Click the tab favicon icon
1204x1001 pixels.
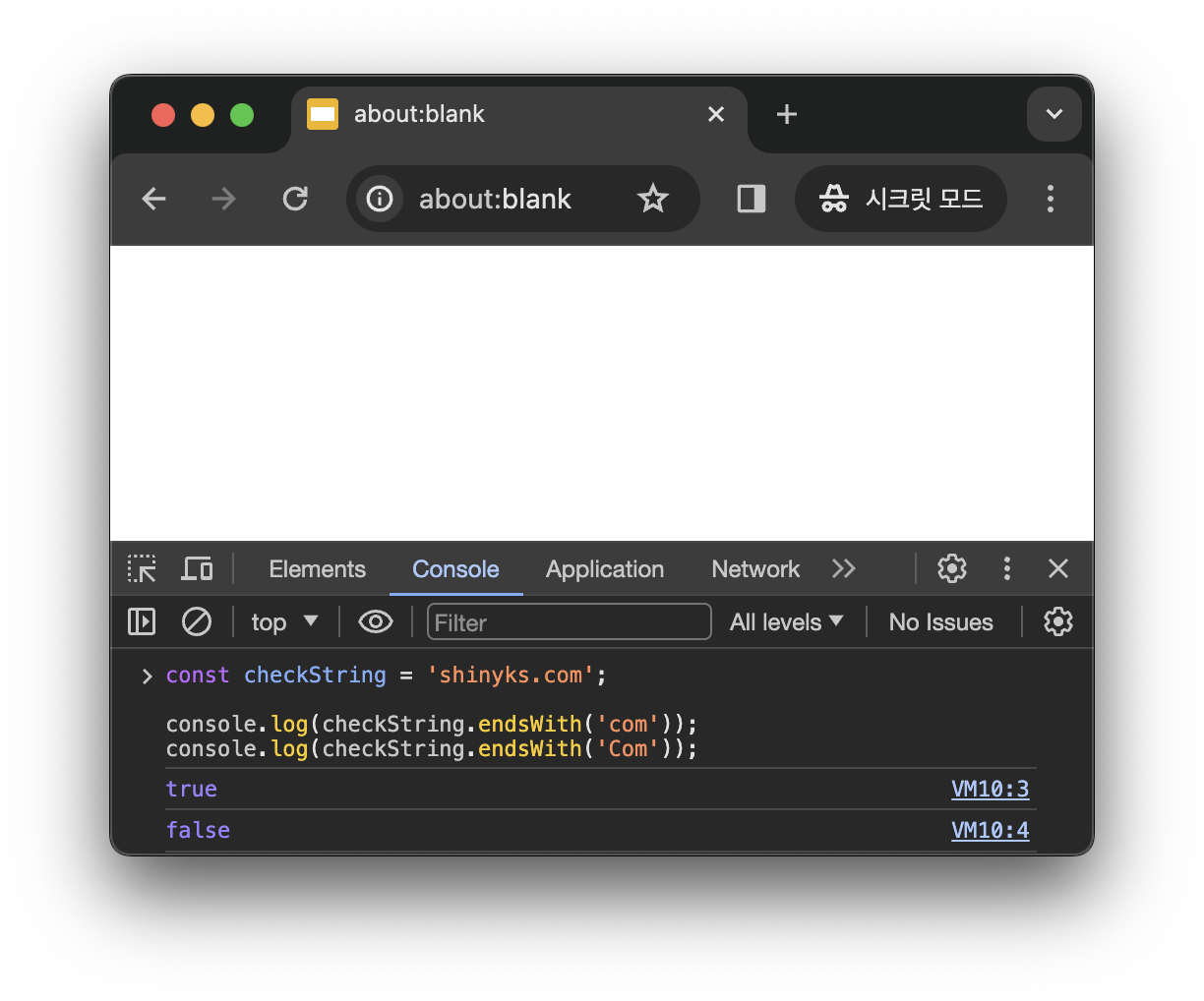[323, 114]
